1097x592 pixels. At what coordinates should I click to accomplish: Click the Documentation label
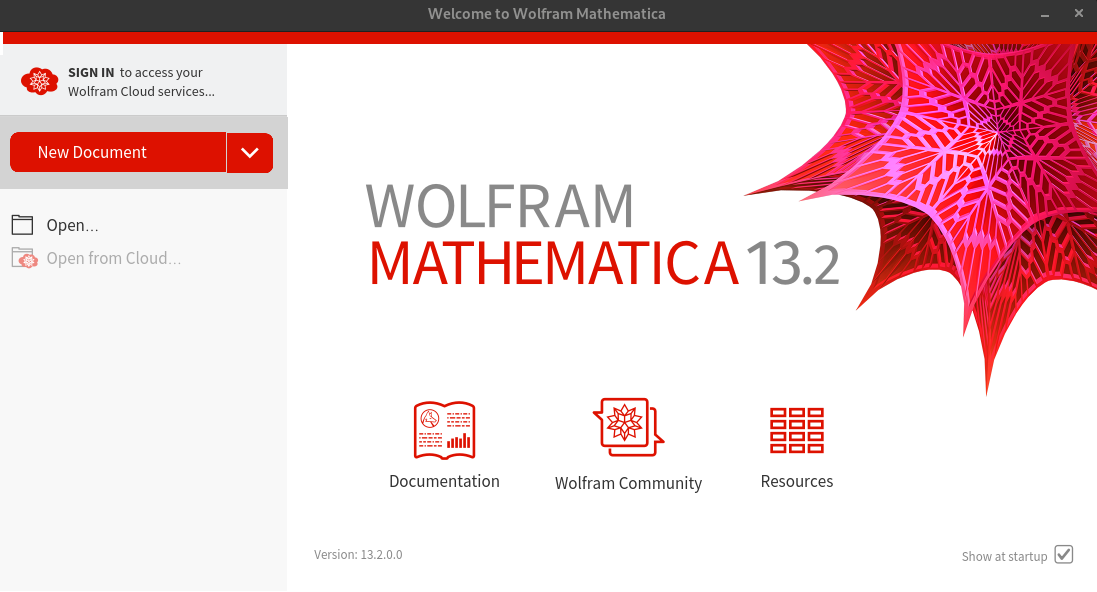click(444, 482)
